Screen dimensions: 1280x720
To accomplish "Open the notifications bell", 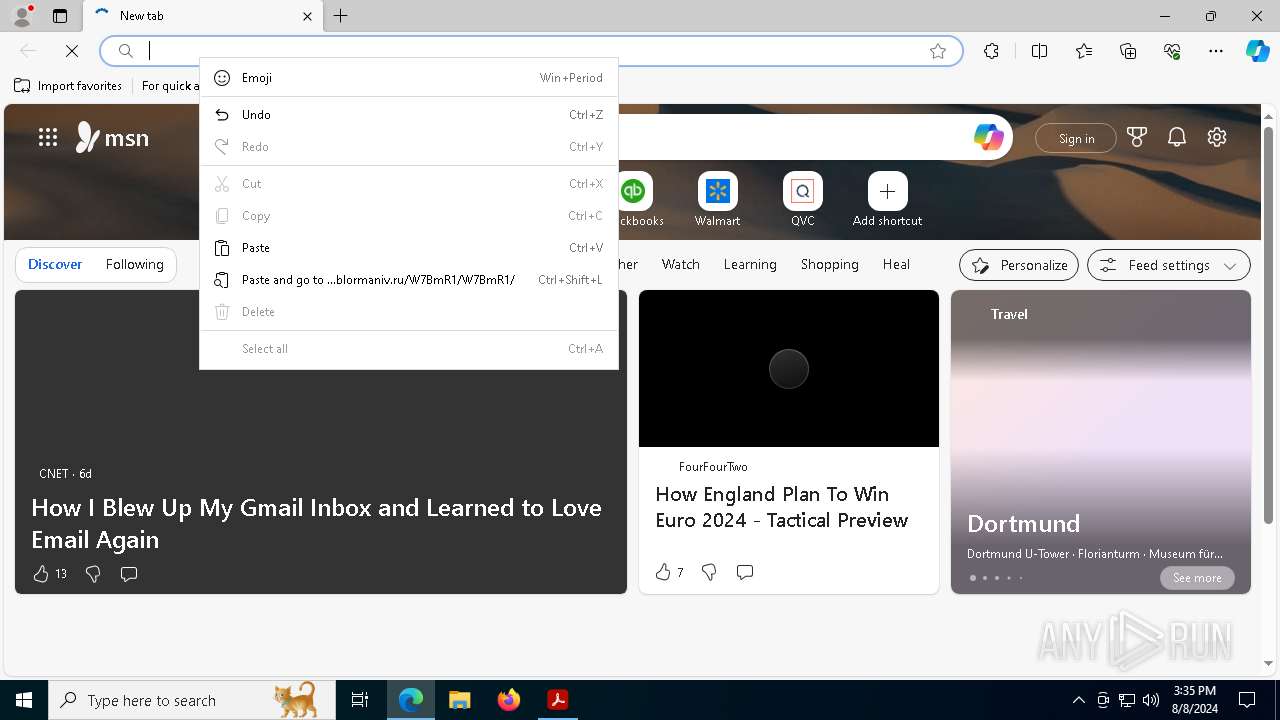I will point(1177,138).
